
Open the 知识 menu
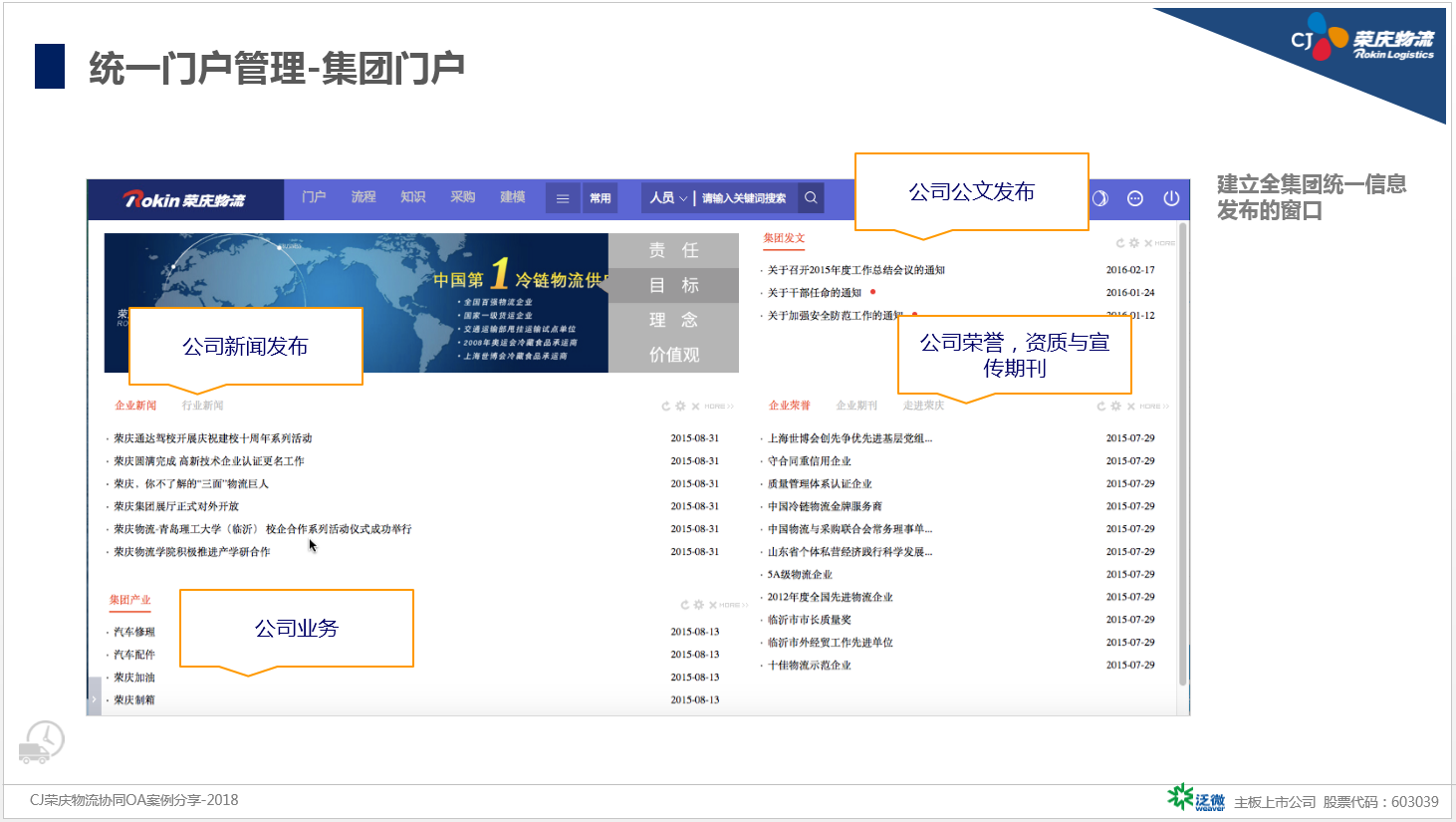(x=413, y=197)
